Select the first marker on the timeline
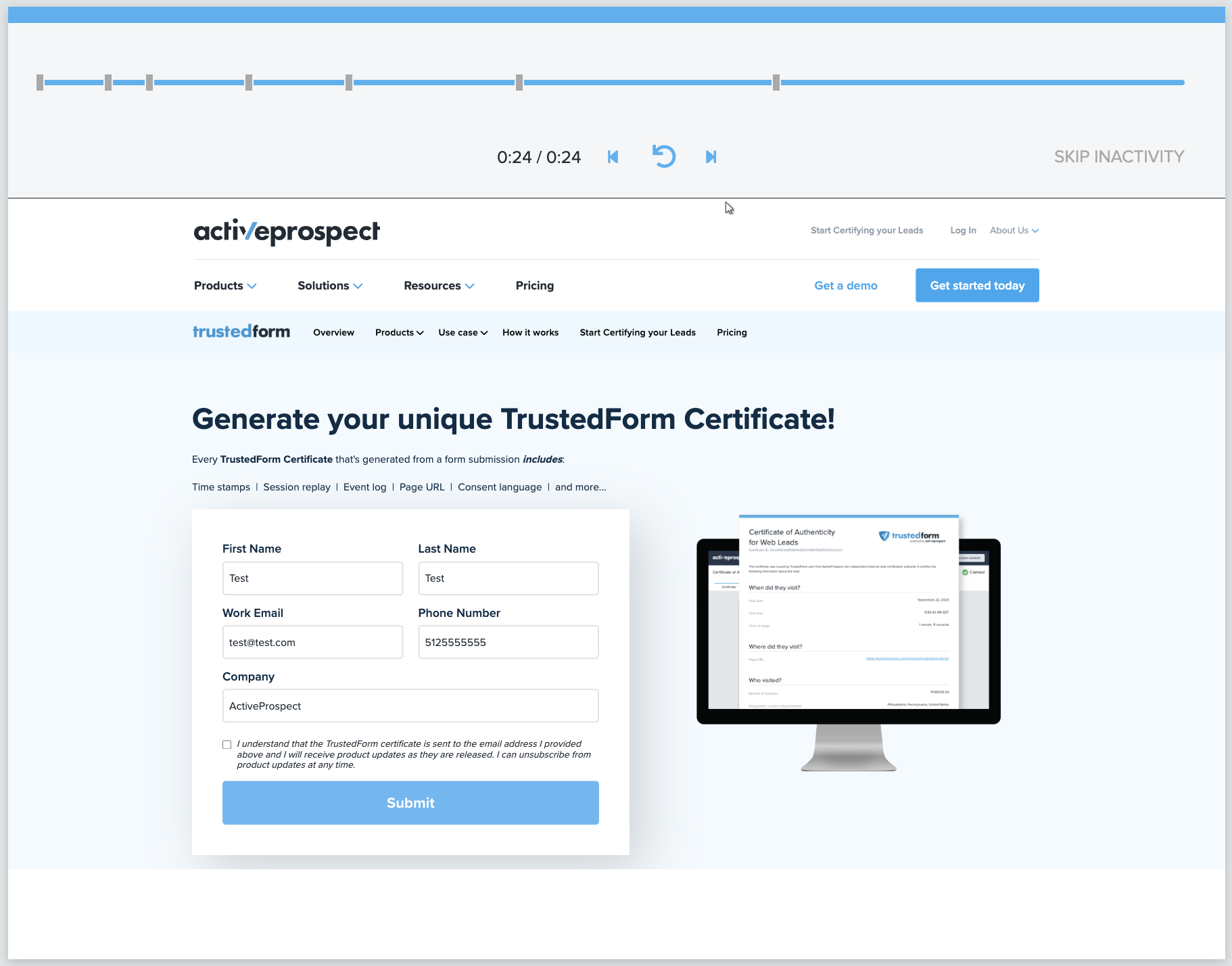This screenshot has height=966, width=1232. tap(40, 83)
